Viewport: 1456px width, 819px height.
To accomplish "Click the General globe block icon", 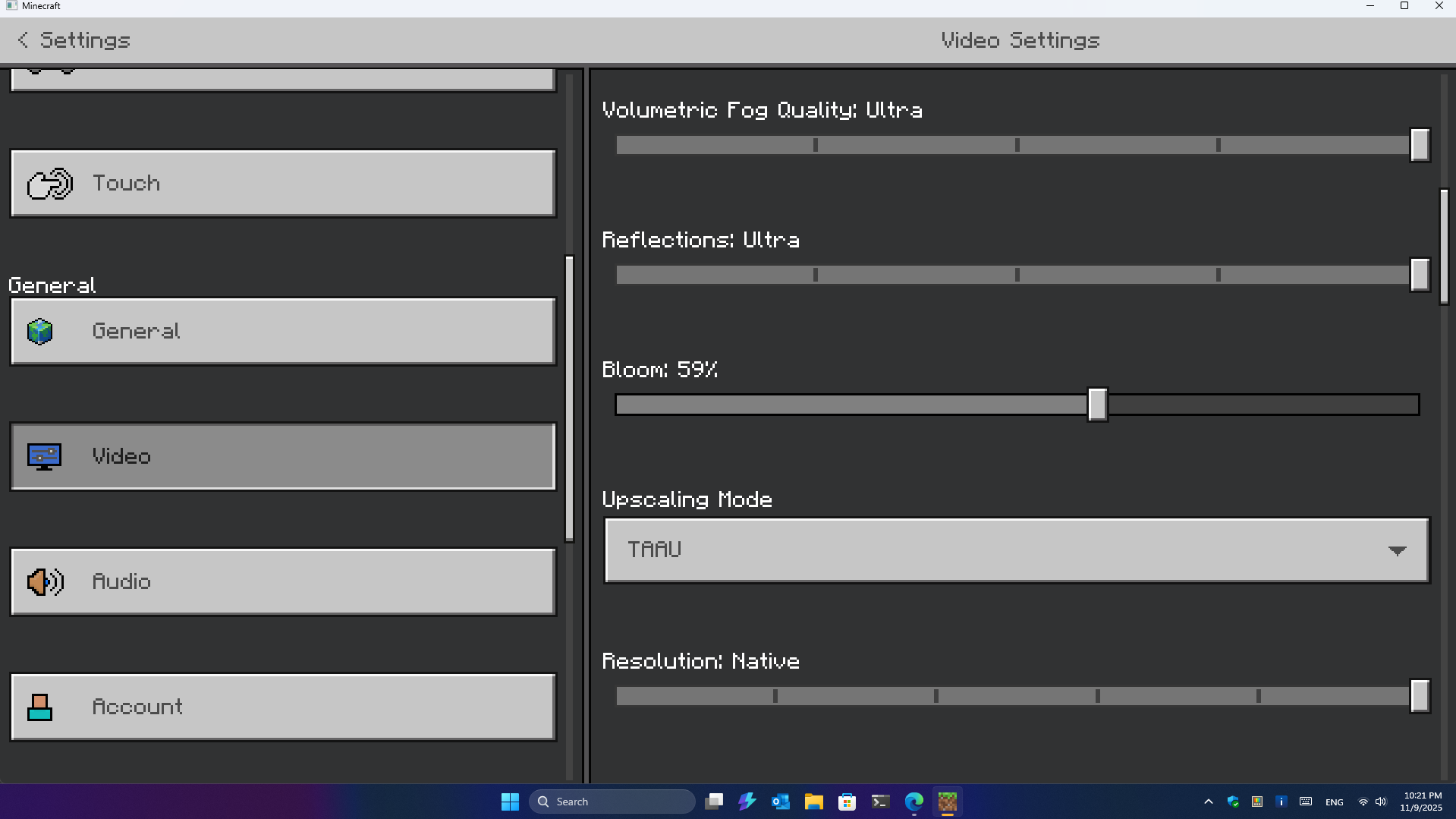I will [40, 332].
